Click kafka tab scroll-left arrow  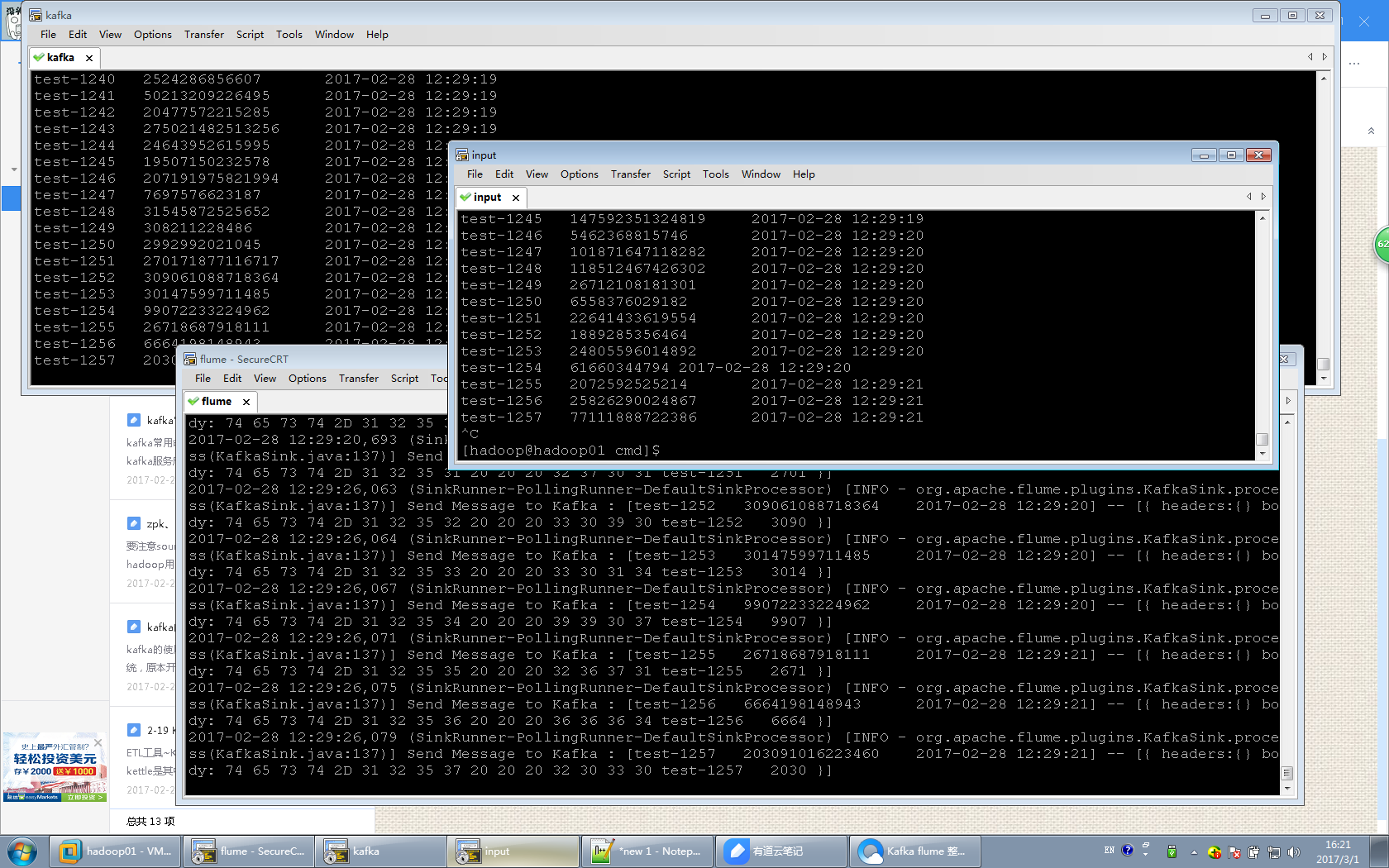tap(1310, 57)
